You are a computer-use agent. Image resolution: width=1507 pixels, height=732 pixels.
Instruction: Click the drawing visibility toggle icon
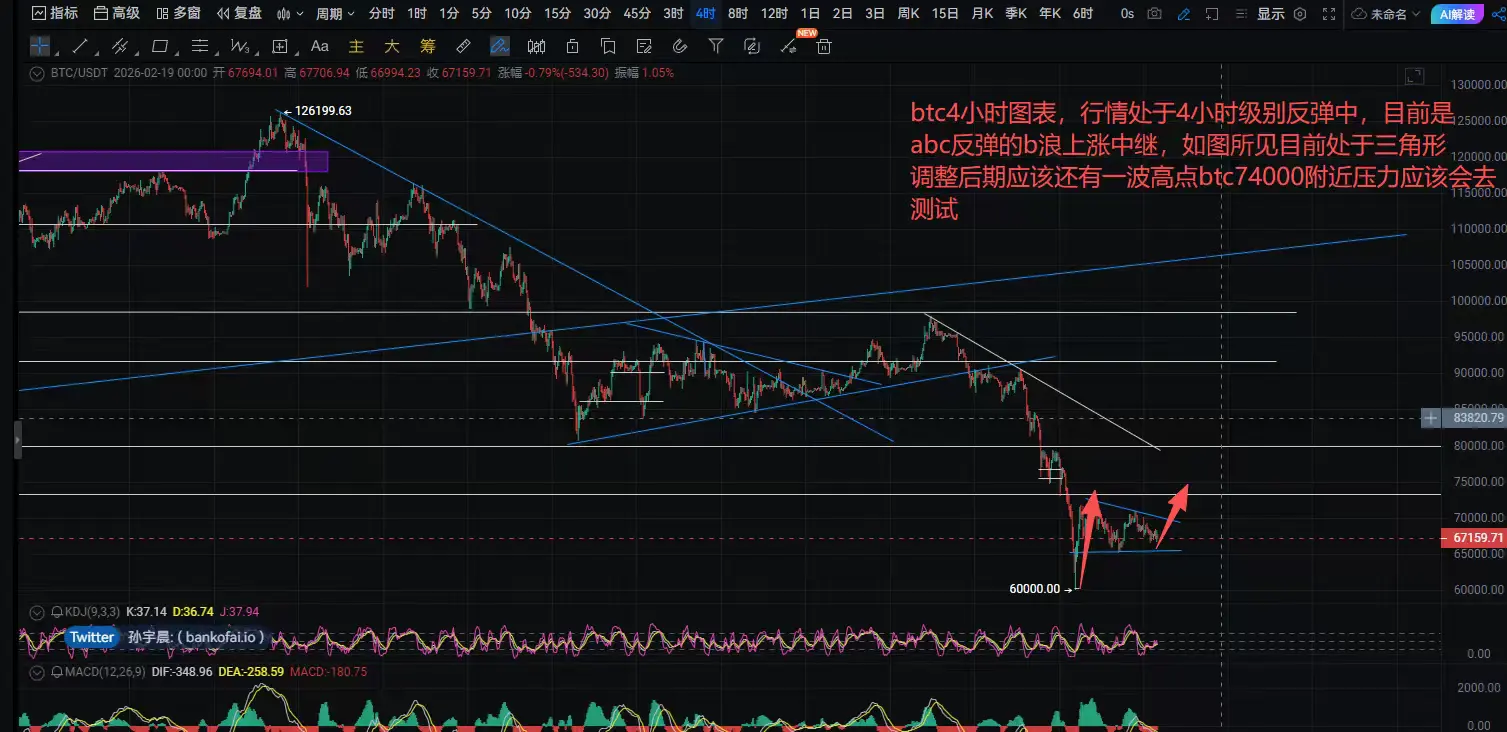click(752, 46)
